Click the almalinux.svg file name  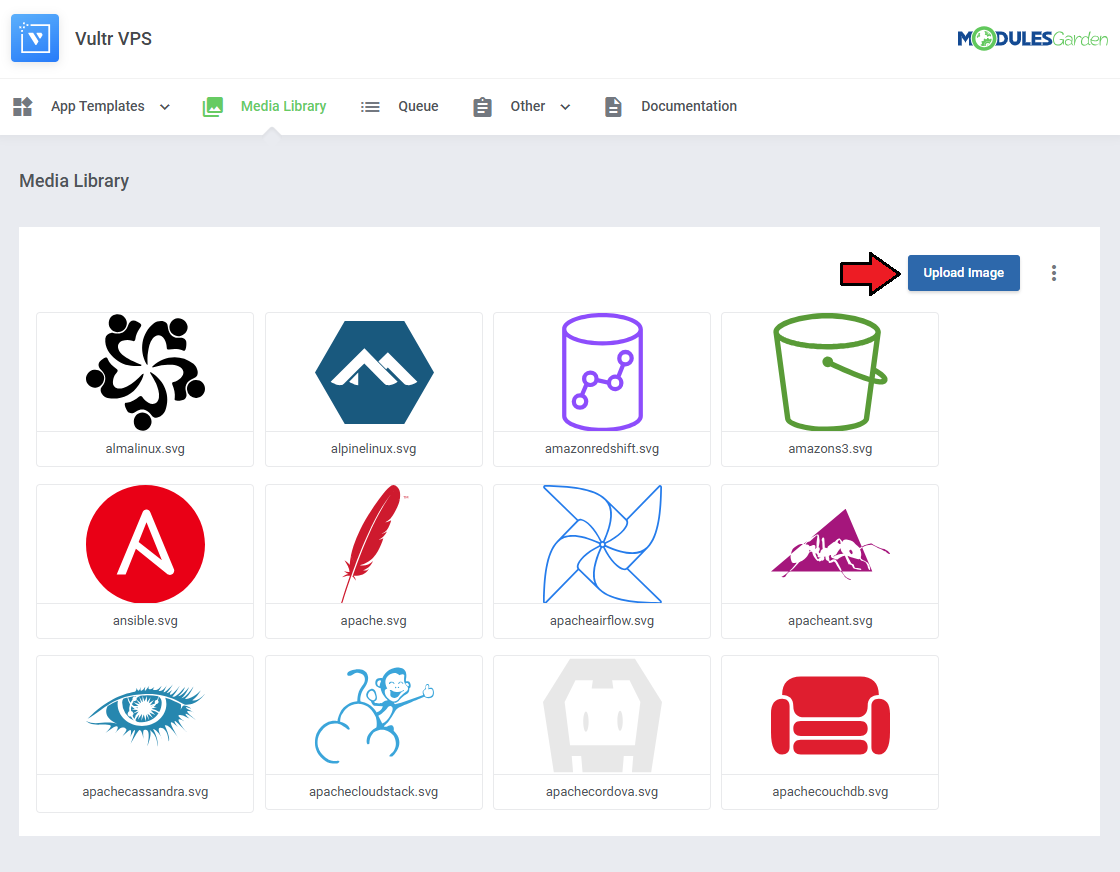click(x=145, y=449)
